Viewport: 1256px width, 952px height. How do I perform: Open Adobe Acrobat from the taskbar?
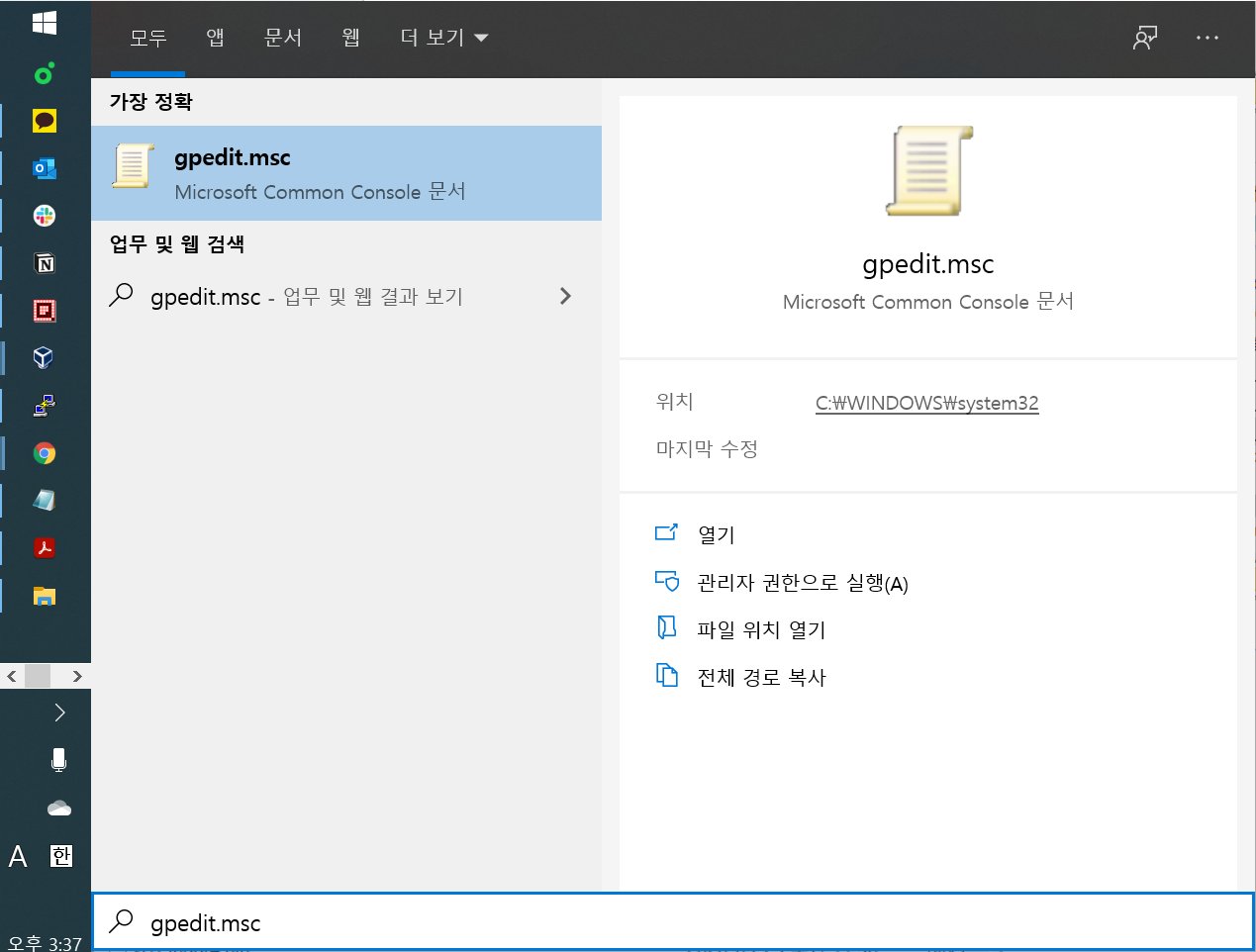click(x=45, y=547)
